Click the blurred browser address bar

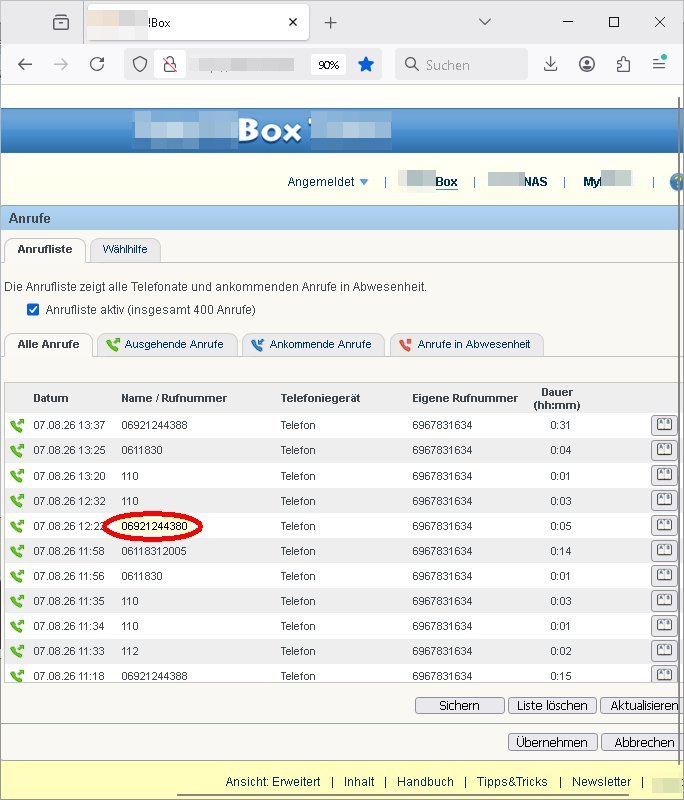click(x=246, y=64)
